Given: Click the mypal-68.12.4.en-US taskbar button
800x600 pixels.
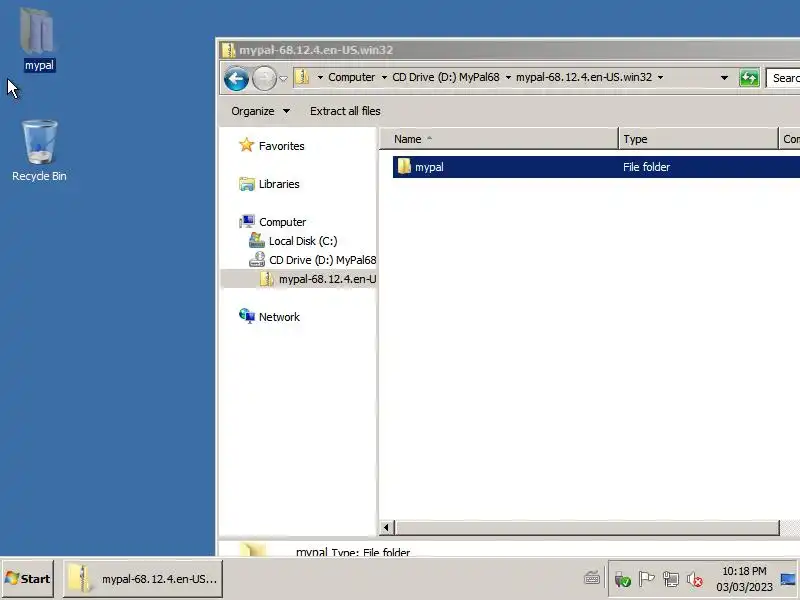Looking at the screenshot, I should coord(143,579).
